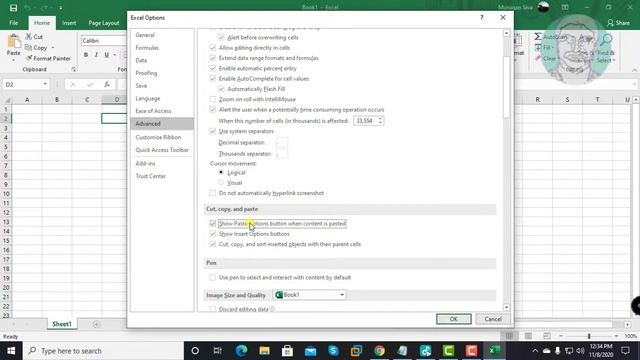The width and height of the screenshot is (640, 360).
Task: Toggle Show Insert Options buttons checkbox
Action: [213, 233]
